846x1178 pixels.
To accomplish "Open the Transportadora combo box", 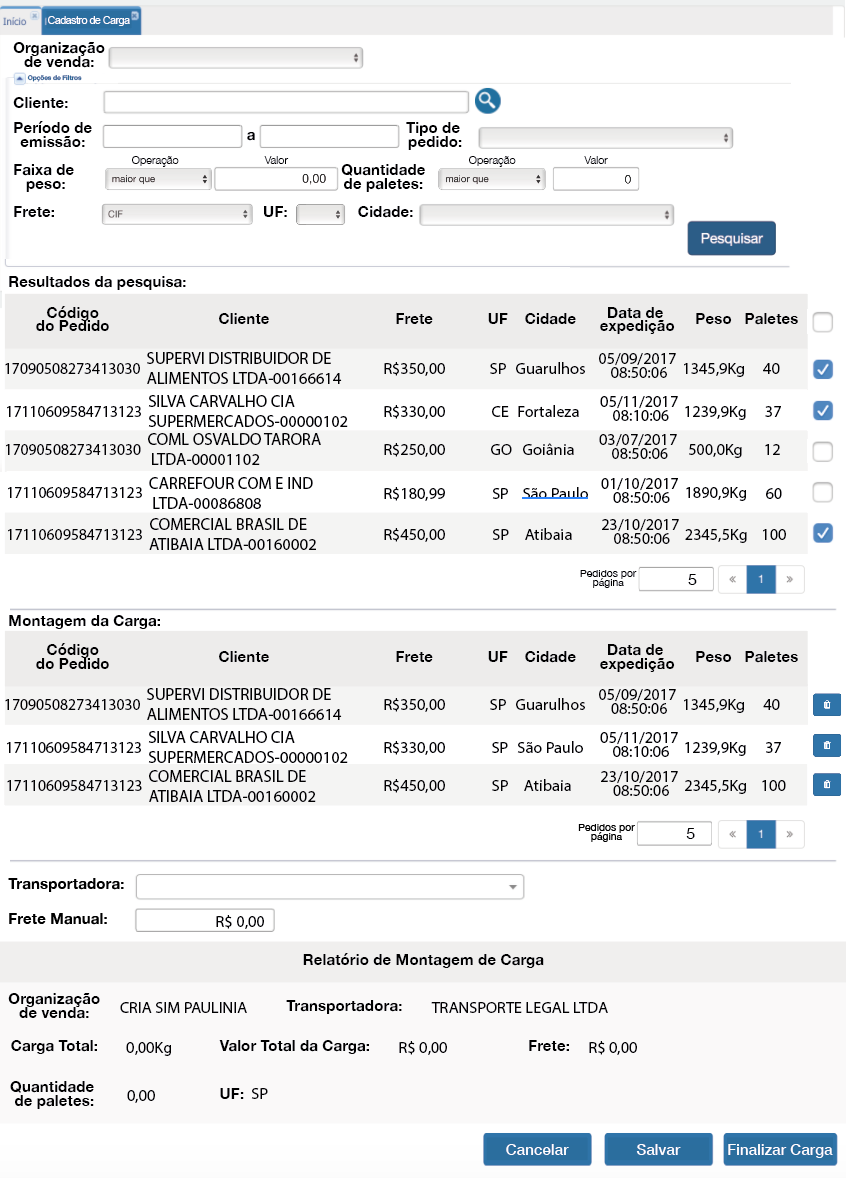I will point(330,887).
